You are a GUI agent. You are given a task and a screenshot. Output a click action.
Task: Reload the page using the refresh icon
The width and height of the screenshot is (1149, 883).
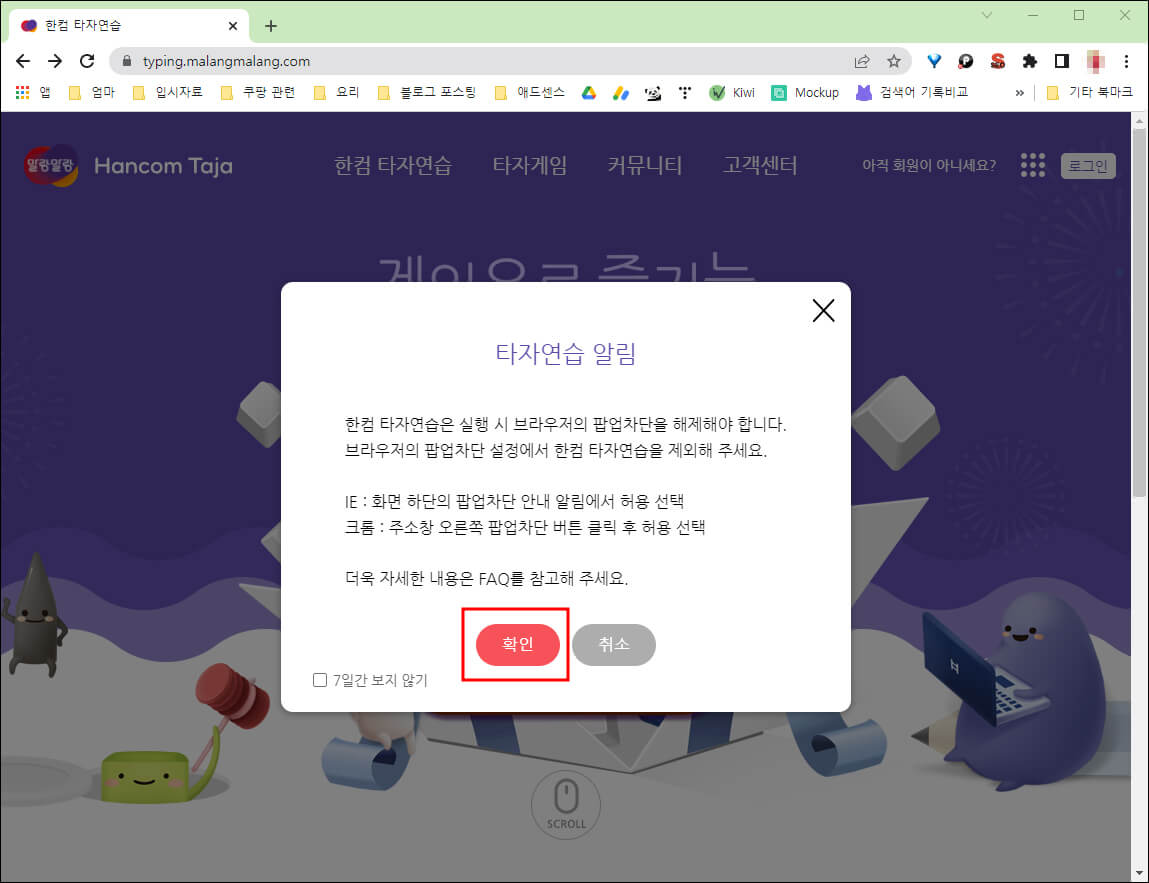coord(87,61)
